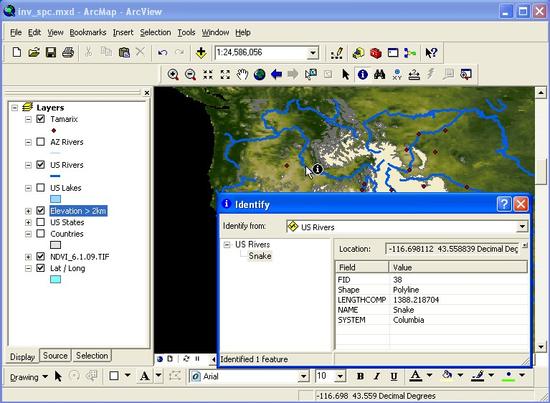Open ArcToolbox red toolbox icon

375,53
